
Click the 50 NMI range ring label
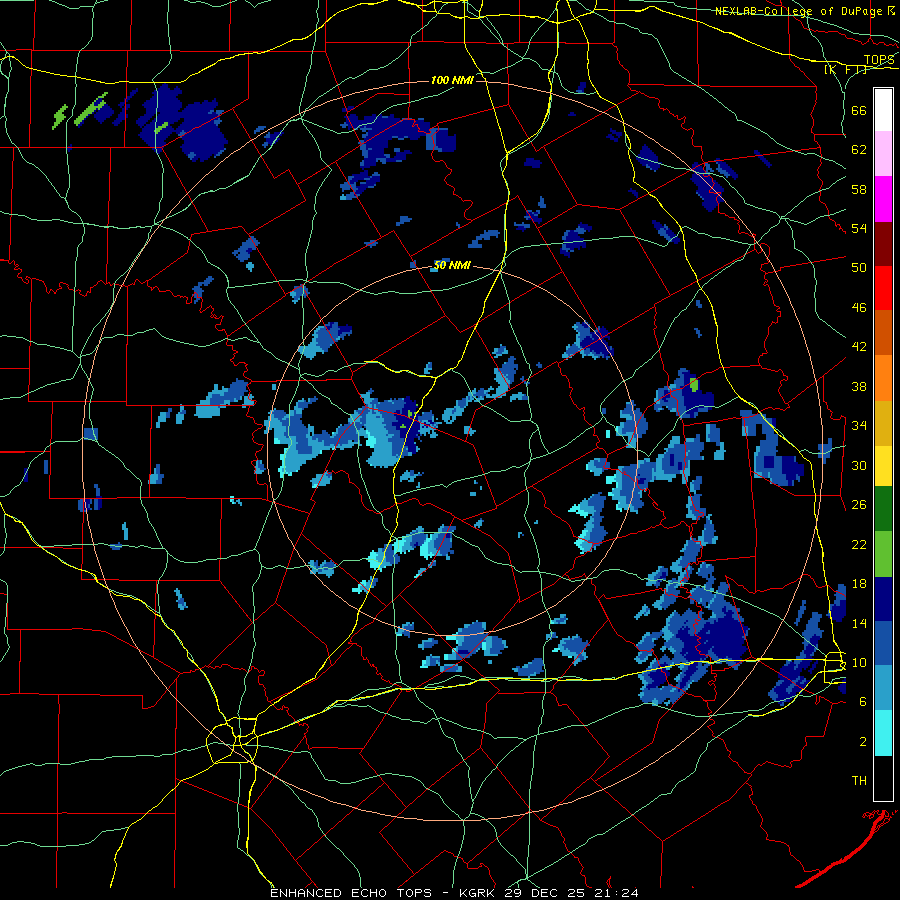452,265
